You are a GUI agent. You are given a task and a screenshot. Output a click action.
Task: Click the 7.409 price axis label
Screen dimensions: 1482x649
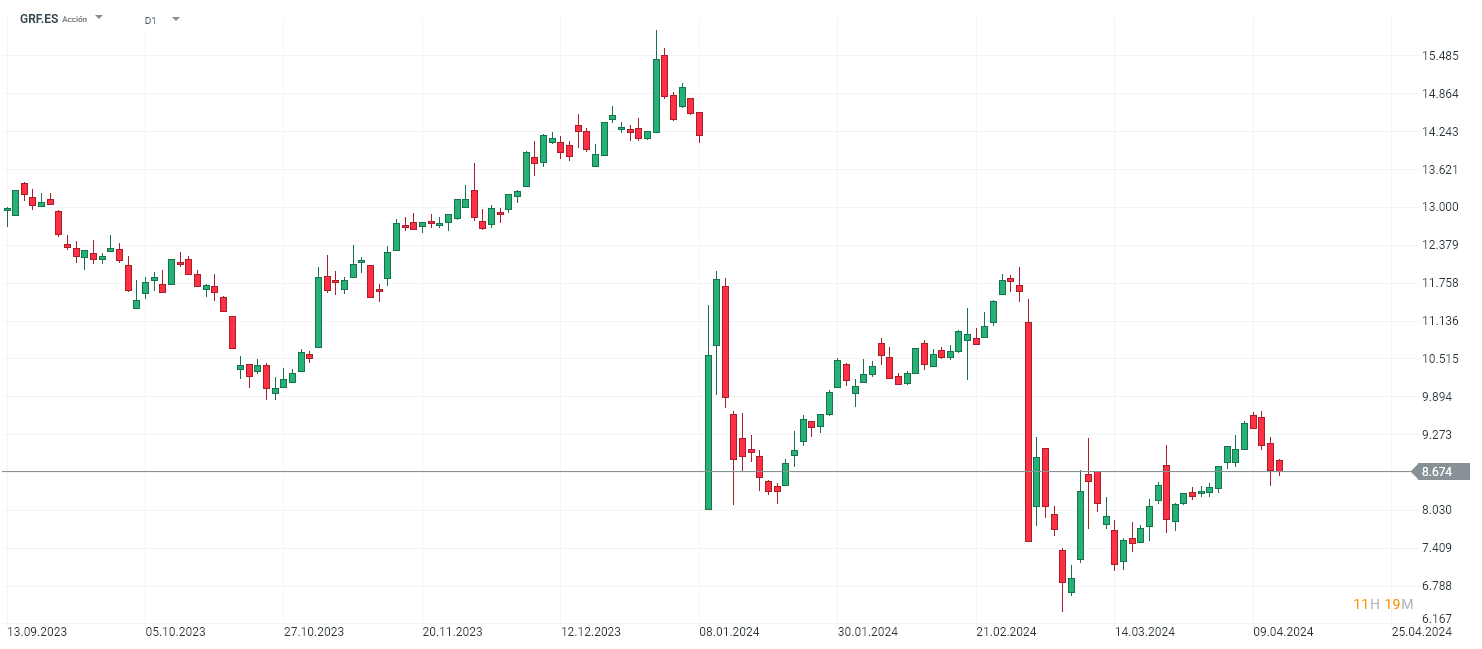(x=1440, y=548)
